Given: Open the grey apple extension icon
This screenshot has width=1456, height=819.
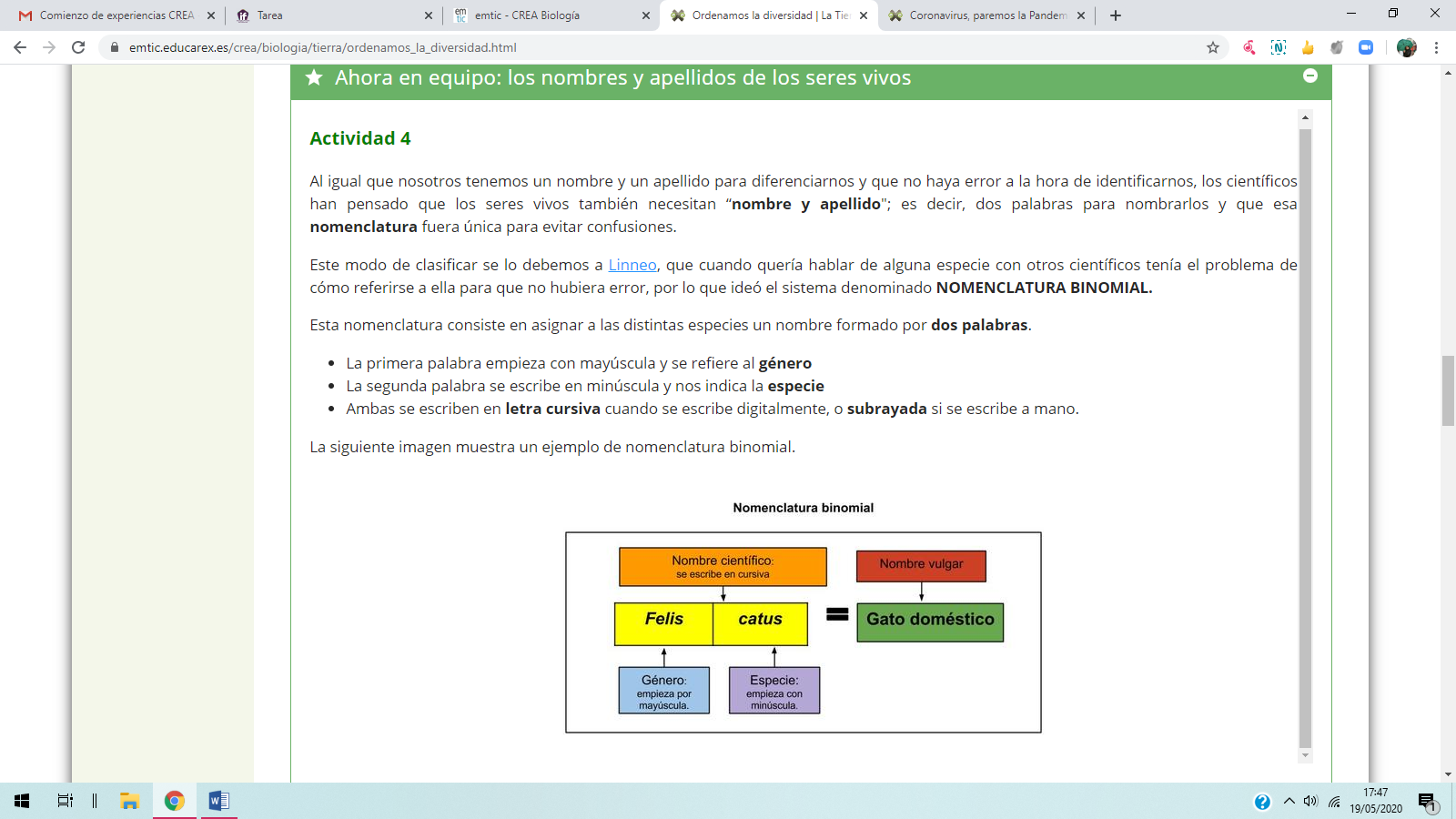Looking at the screenshot, I should coord(1337,47).
